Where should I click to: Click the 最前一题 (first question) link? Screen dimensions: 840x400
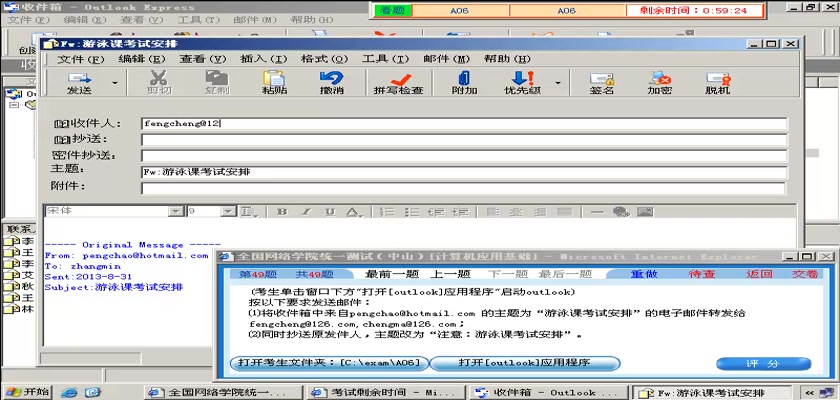point(392,274)
